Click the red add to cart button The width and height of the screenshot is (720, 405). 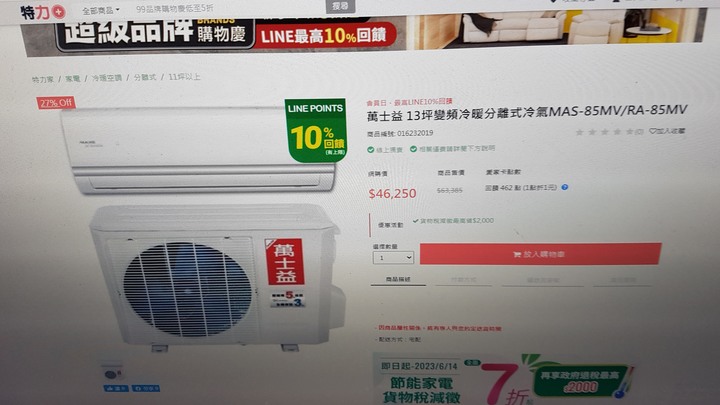(540, 254)
